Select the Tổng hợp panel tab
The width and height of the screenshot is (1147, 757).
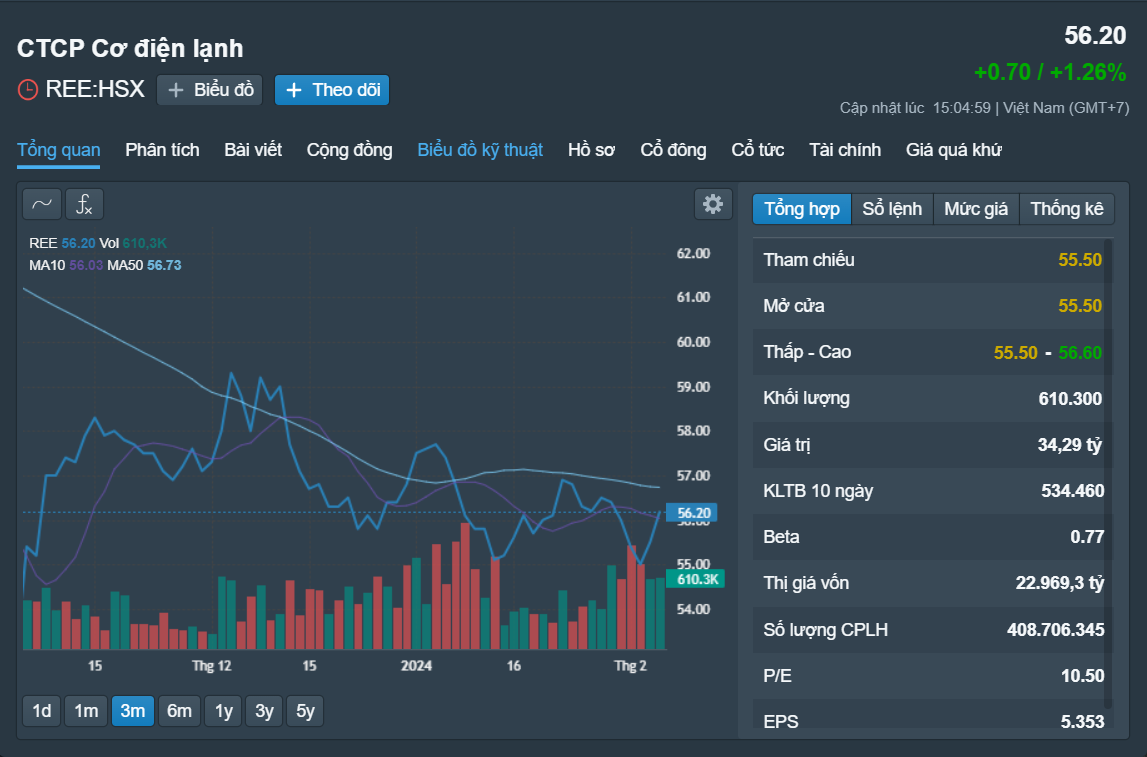(802, 209)
